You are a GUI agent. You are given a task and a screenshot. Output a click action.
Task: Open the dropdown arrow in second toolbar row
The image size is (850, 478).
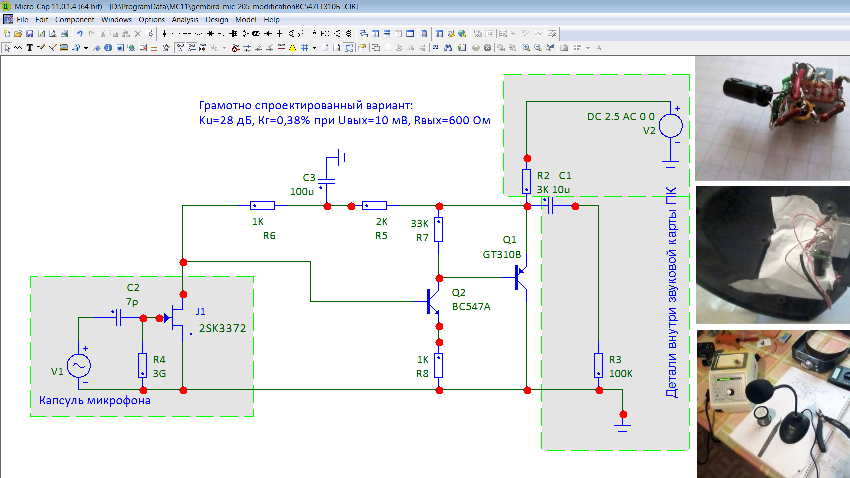(86, 47)
